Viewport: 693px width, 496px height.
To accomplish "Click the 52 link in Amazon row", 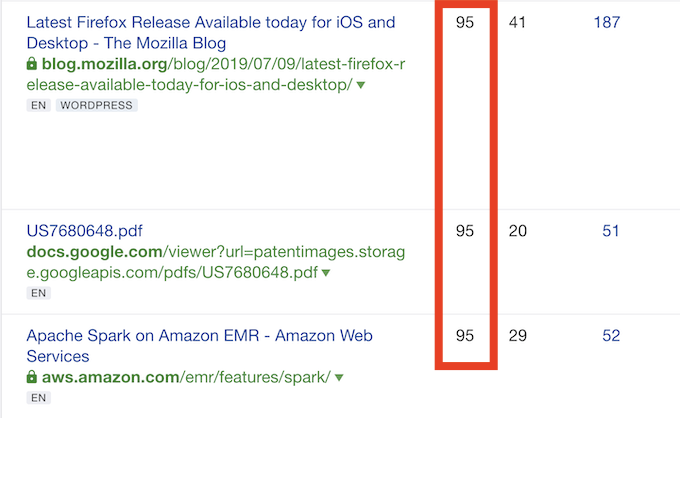I will tap(611, 336).
